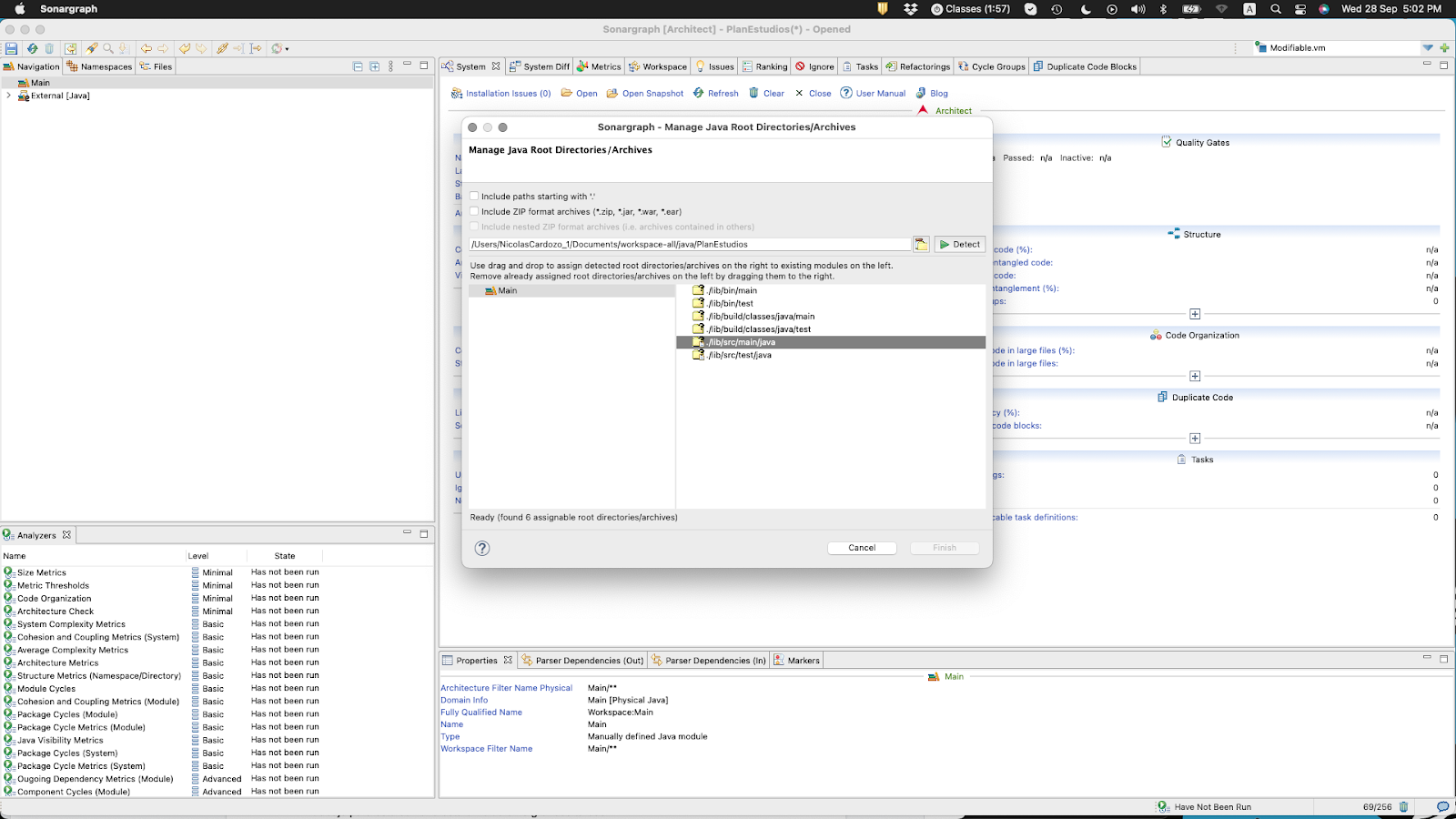
Task: Enable 'Include paths starting with .' checkbox
Action: click(473, 196)
